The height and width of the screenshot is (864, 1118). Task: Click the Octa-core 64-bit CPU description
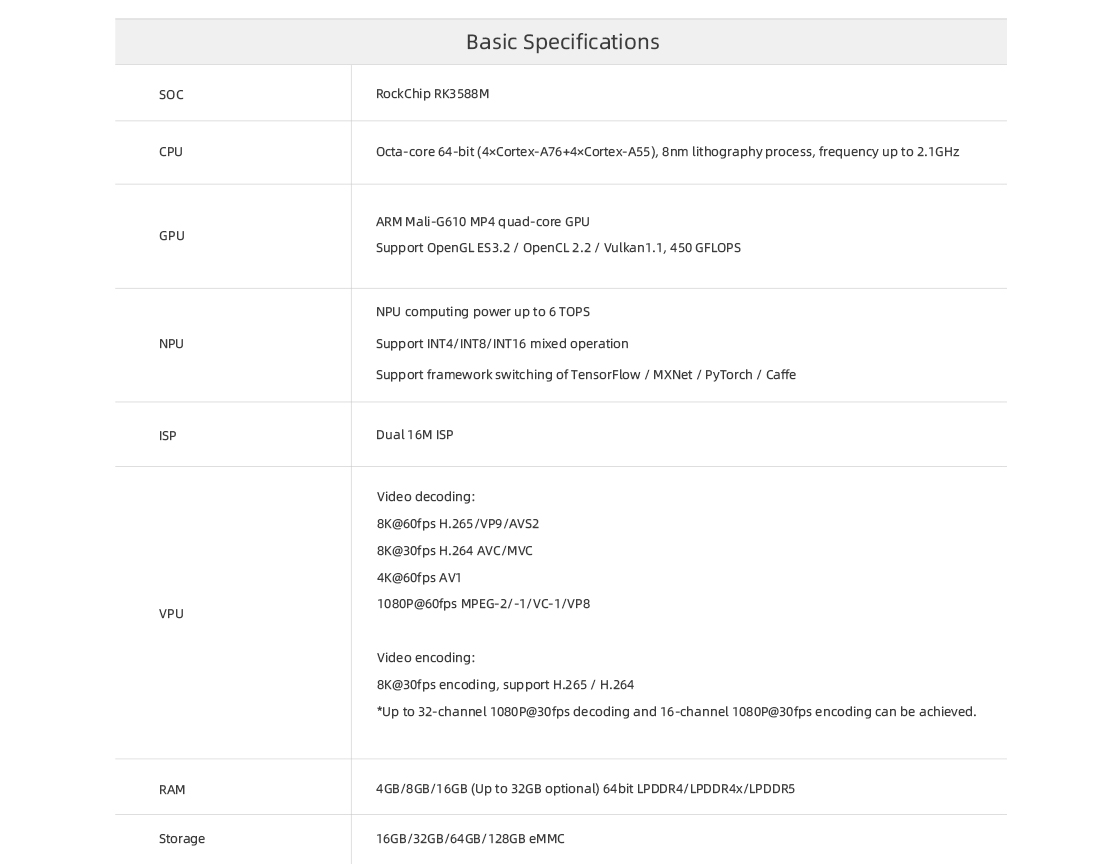click(667, 152)
